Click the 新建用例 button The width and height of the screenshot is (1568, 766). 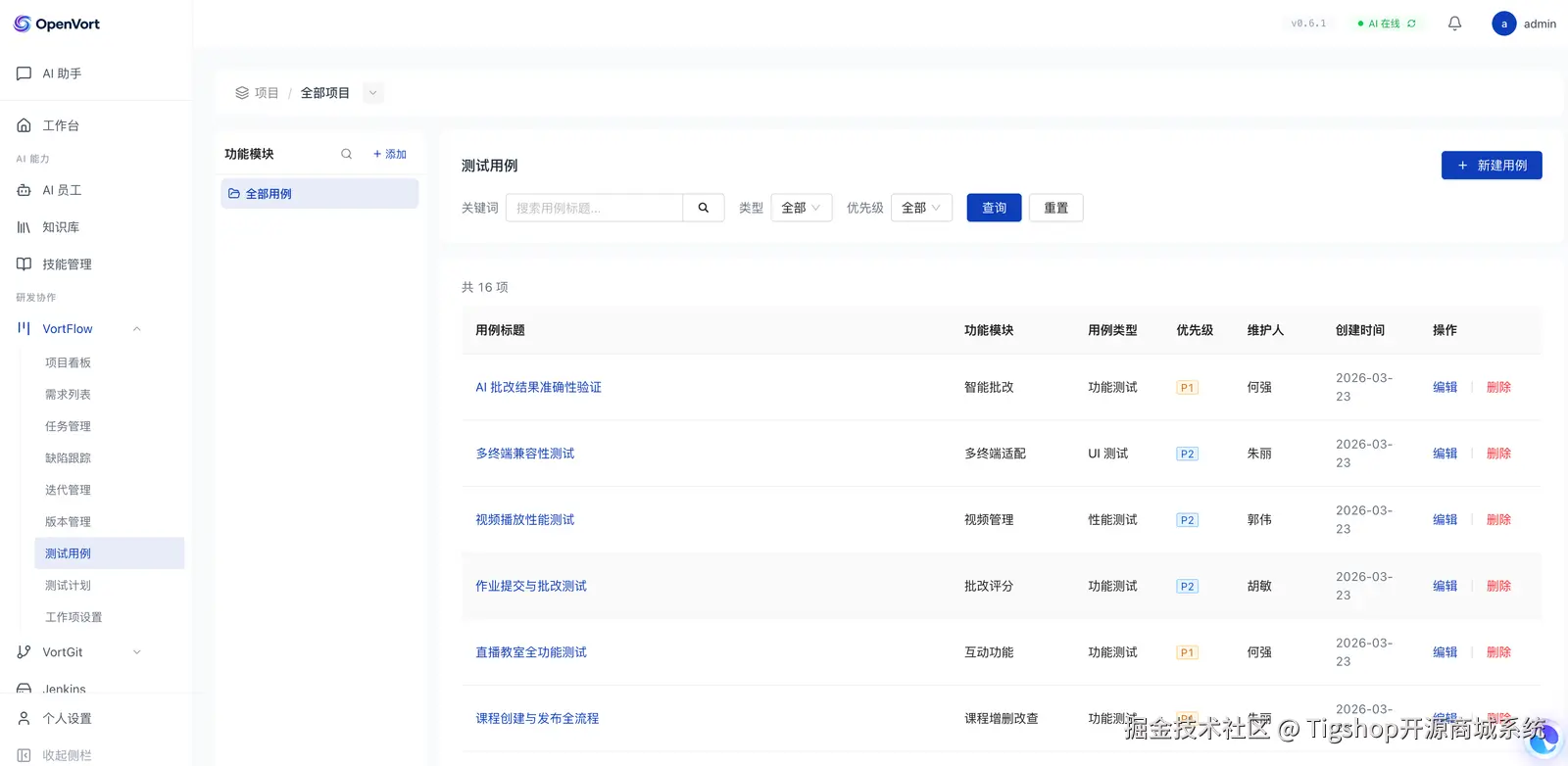[1492, 166]
